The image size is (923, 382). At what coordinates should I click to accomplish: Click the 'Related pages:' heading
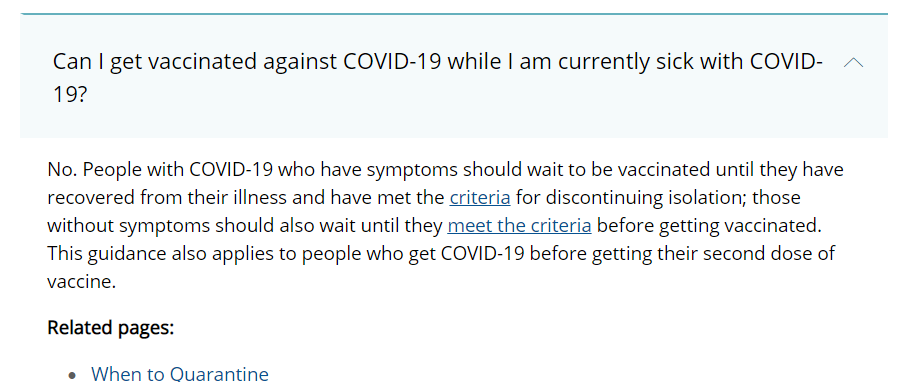pos(111,327)
